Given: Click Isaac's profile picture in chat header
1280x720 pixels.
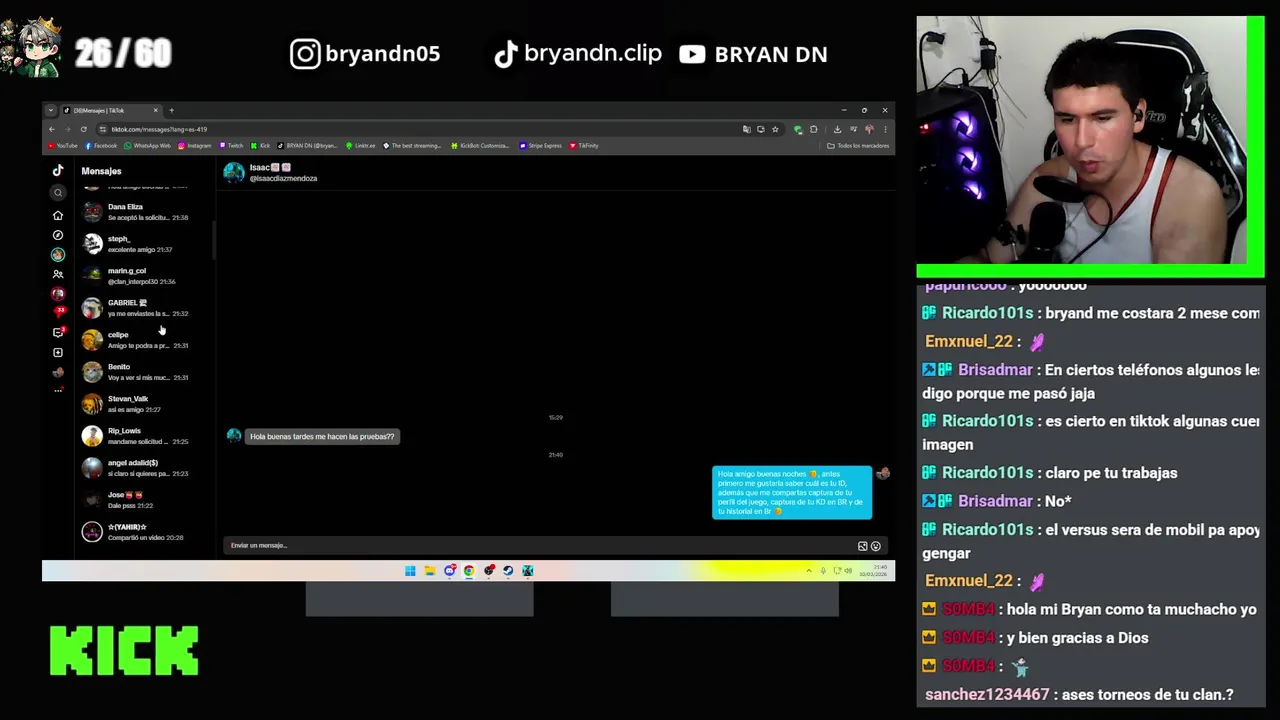Looking at the screenshot, I should (x=234, y=173).
